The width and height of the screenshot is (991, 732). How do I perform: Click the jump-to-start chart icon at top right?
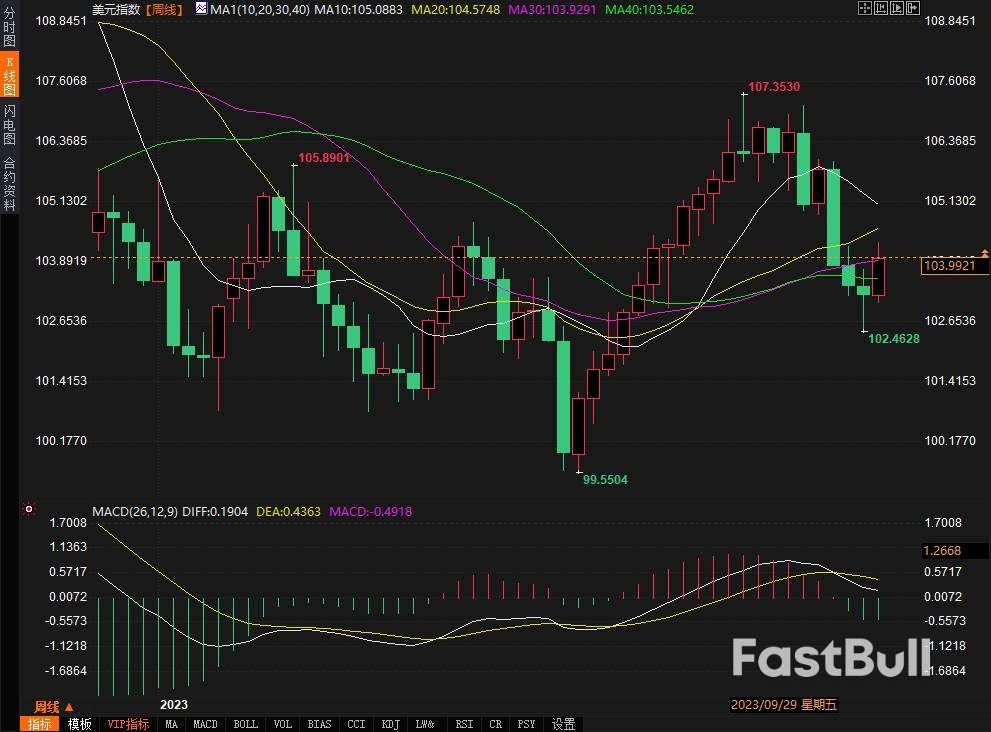click(881, 8)
